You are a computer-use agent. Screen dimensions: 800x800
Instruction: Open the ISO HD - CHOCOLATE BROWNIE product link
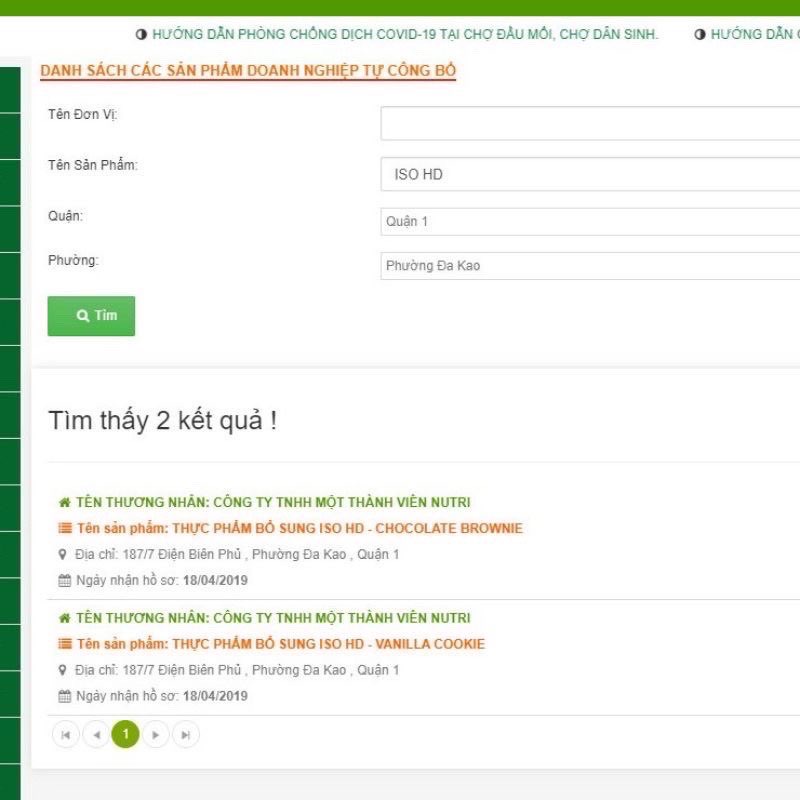coord(347,528)
